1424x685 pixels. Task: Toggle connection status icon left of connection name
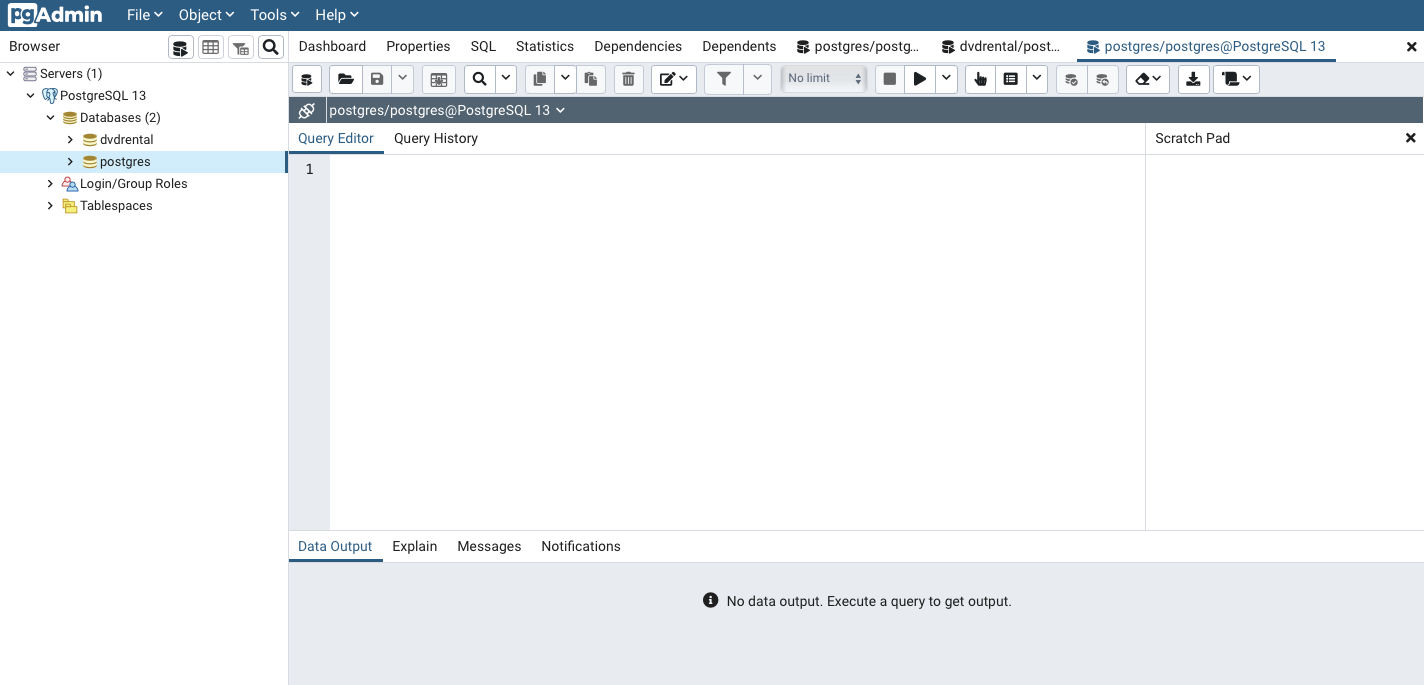(307, 110)
